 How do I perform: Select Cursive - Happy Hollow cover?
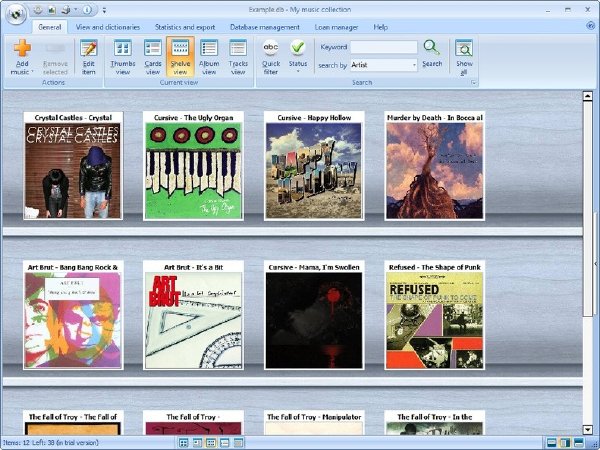314,171
